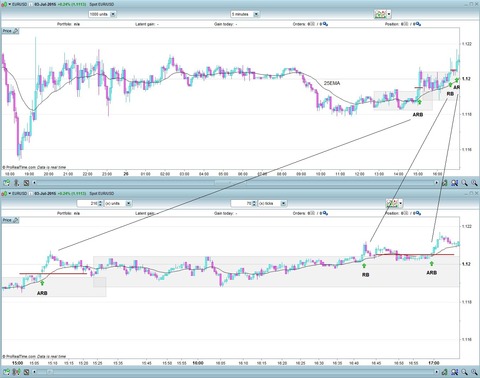Click the scroll right arrow under lower chart
The image size is (480, 378).
point(437,372)
